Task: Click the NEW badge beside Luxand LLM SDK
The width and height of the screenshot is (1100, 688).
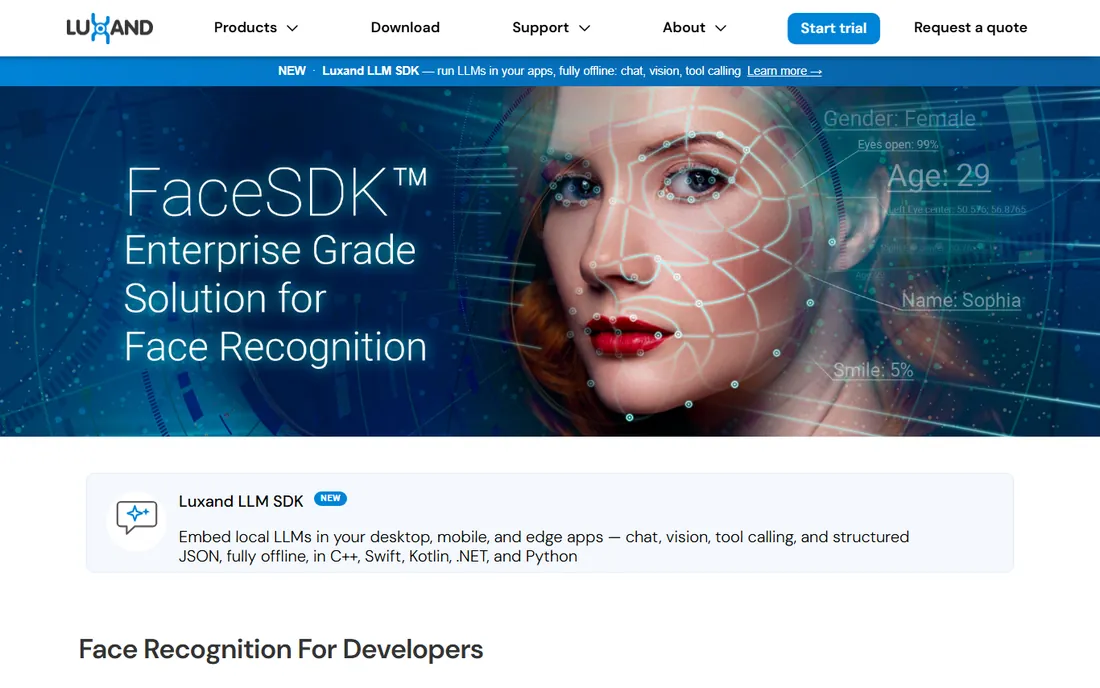Action: pos(330,499)
